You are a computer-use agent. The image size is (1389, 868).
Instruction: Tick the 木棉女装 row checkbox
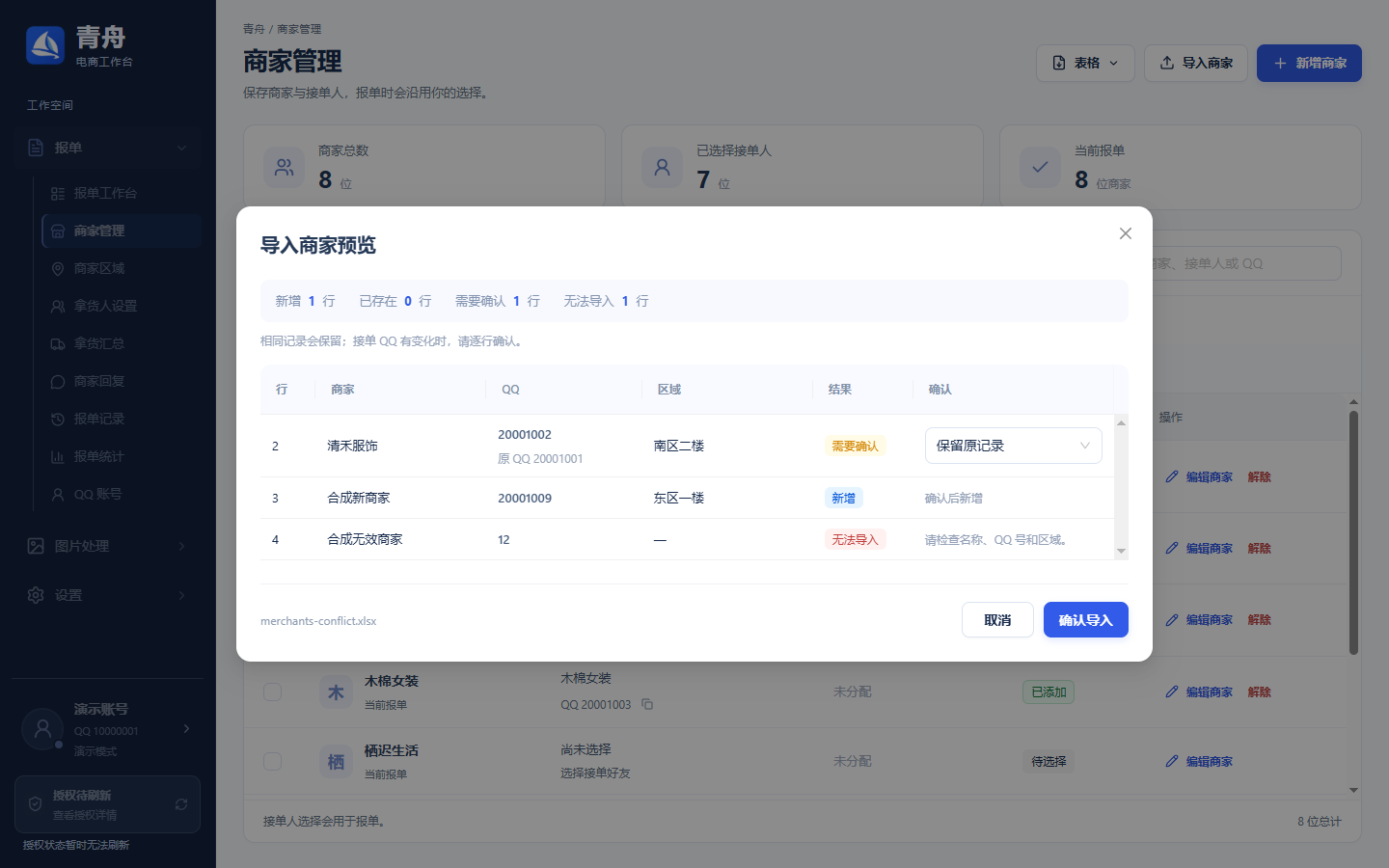(x=273, y=692)
